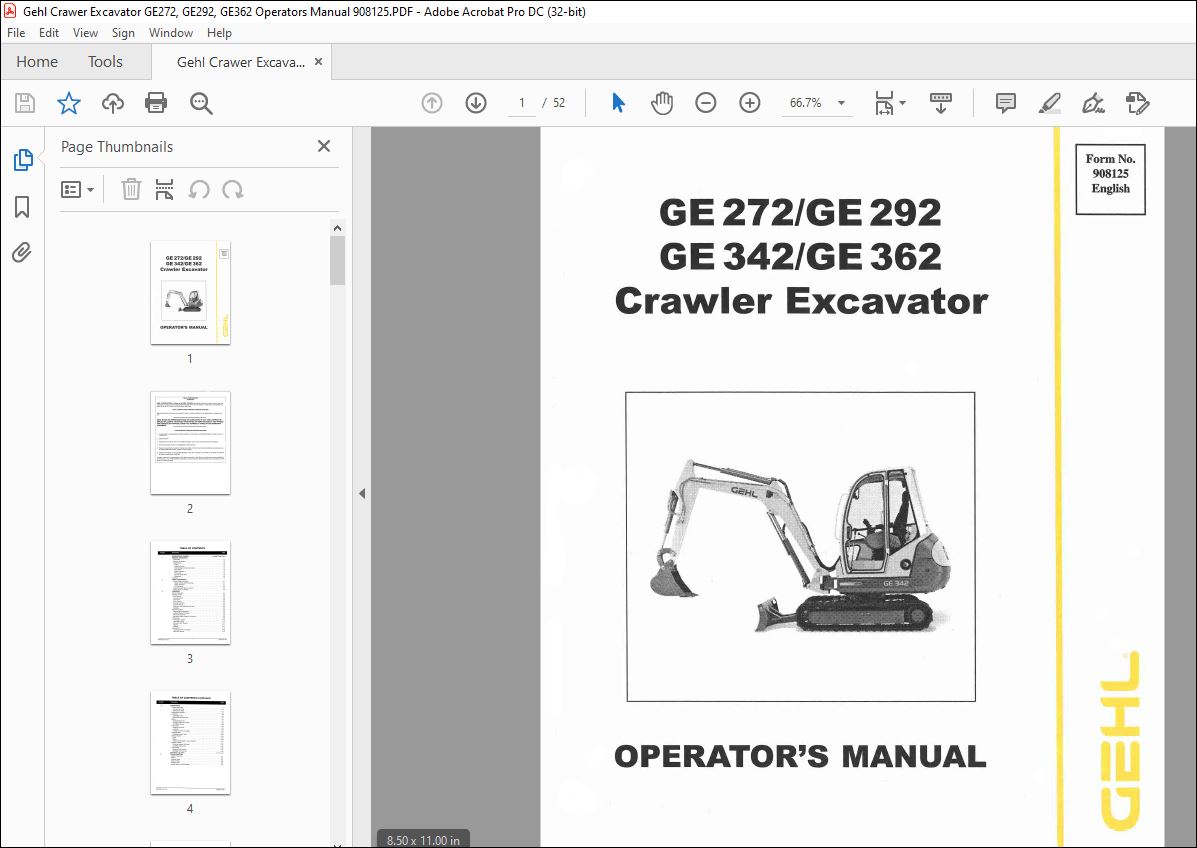Zoom out with minus button
The width and height of the screenshot is (1197, 848).
coord(705,103)
